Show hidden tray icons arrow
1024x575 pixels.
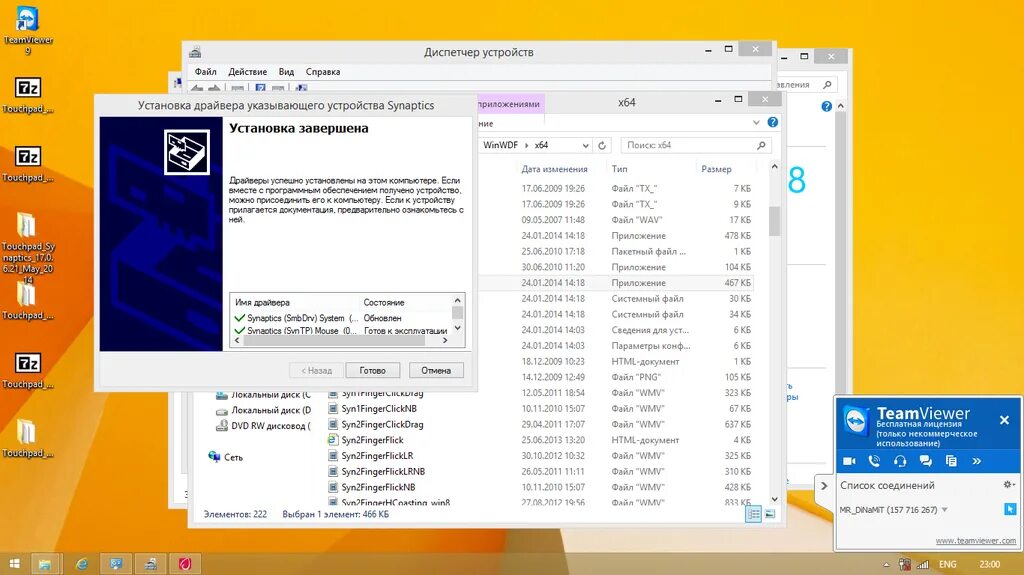(886, 565)
